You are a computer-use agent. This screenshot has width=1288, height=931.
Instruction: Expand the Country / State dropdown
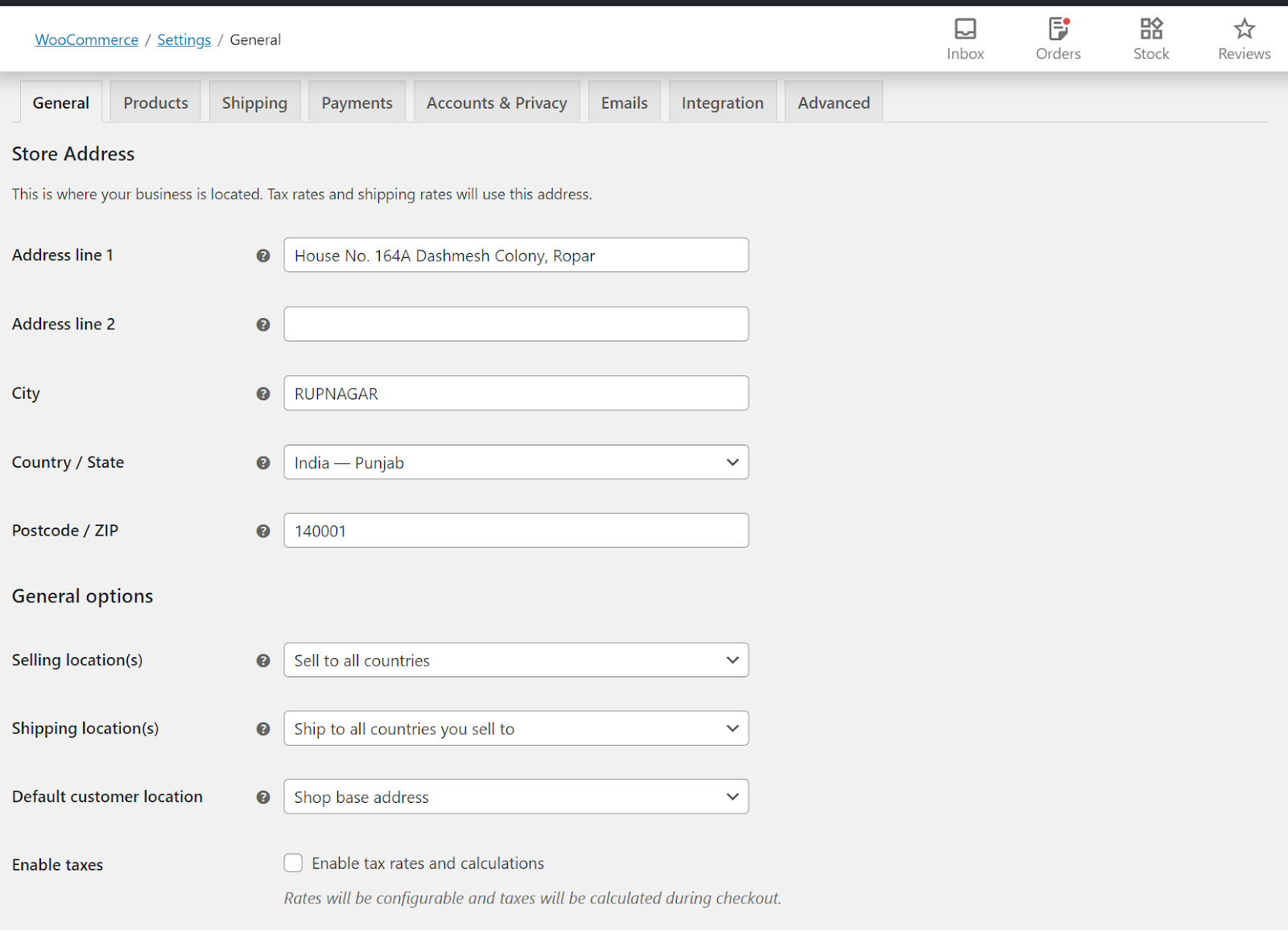[516, 462]
